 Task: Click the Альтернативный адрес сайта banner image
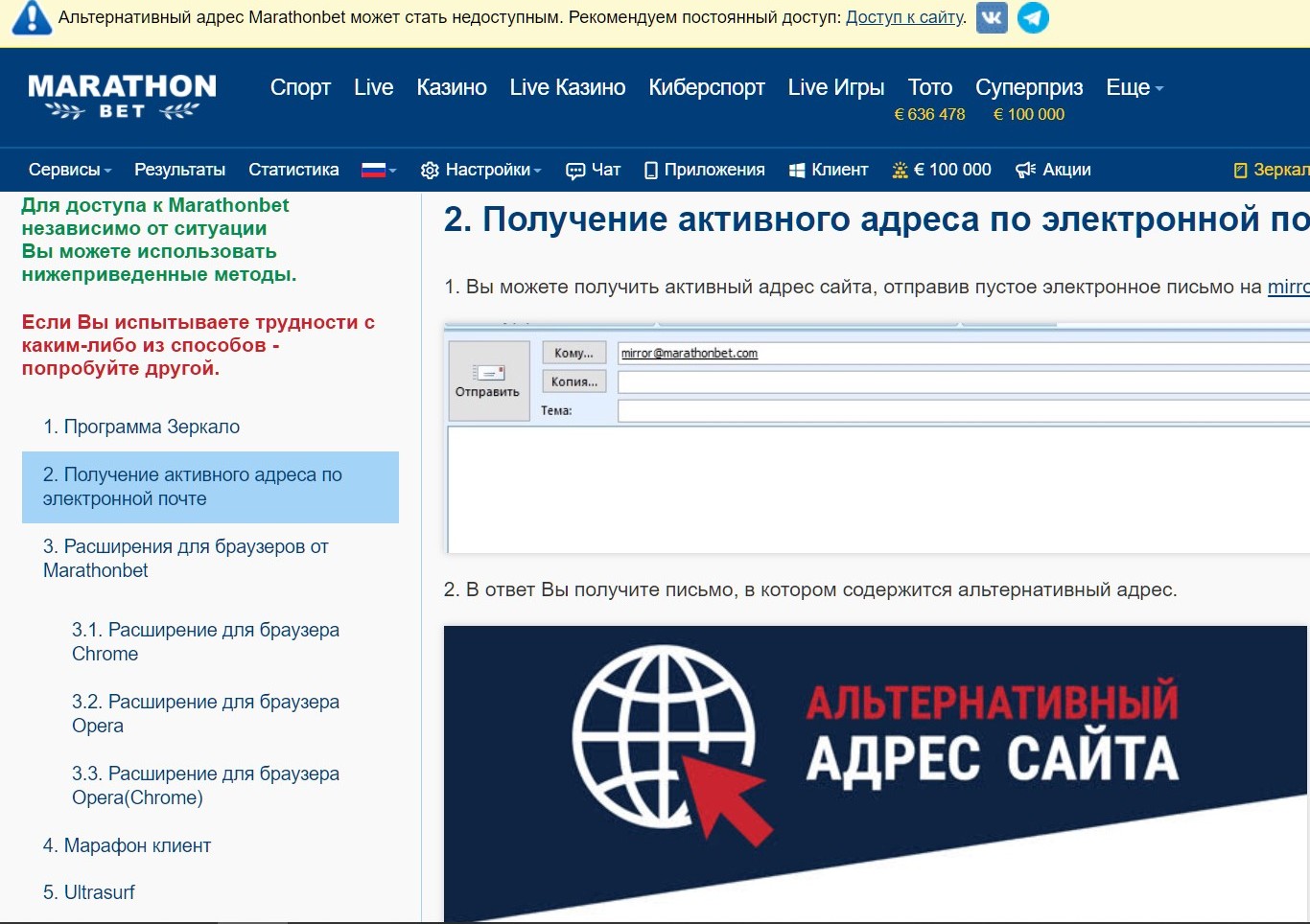pyautogui.click(x=875, y=773)
